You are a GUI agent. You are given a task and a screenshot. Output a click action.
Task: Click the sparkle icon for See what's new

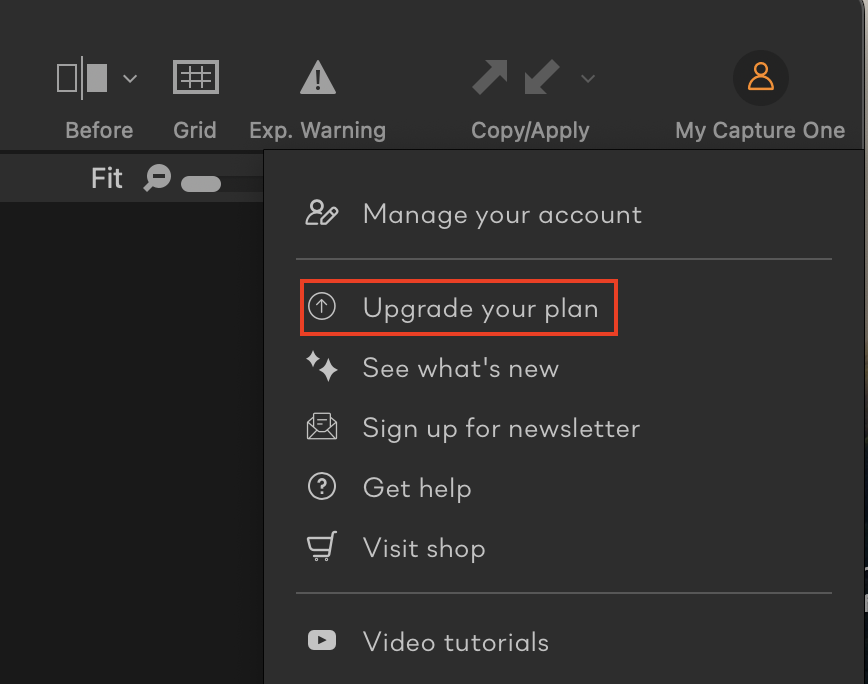[322, 366]
